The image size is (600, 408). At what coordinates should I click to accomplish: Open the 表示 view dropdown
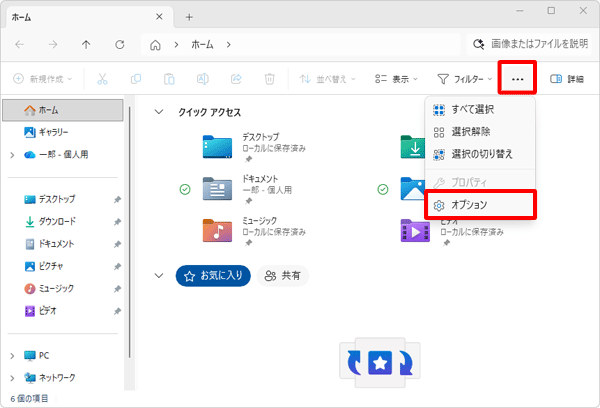tap(396, 79)
